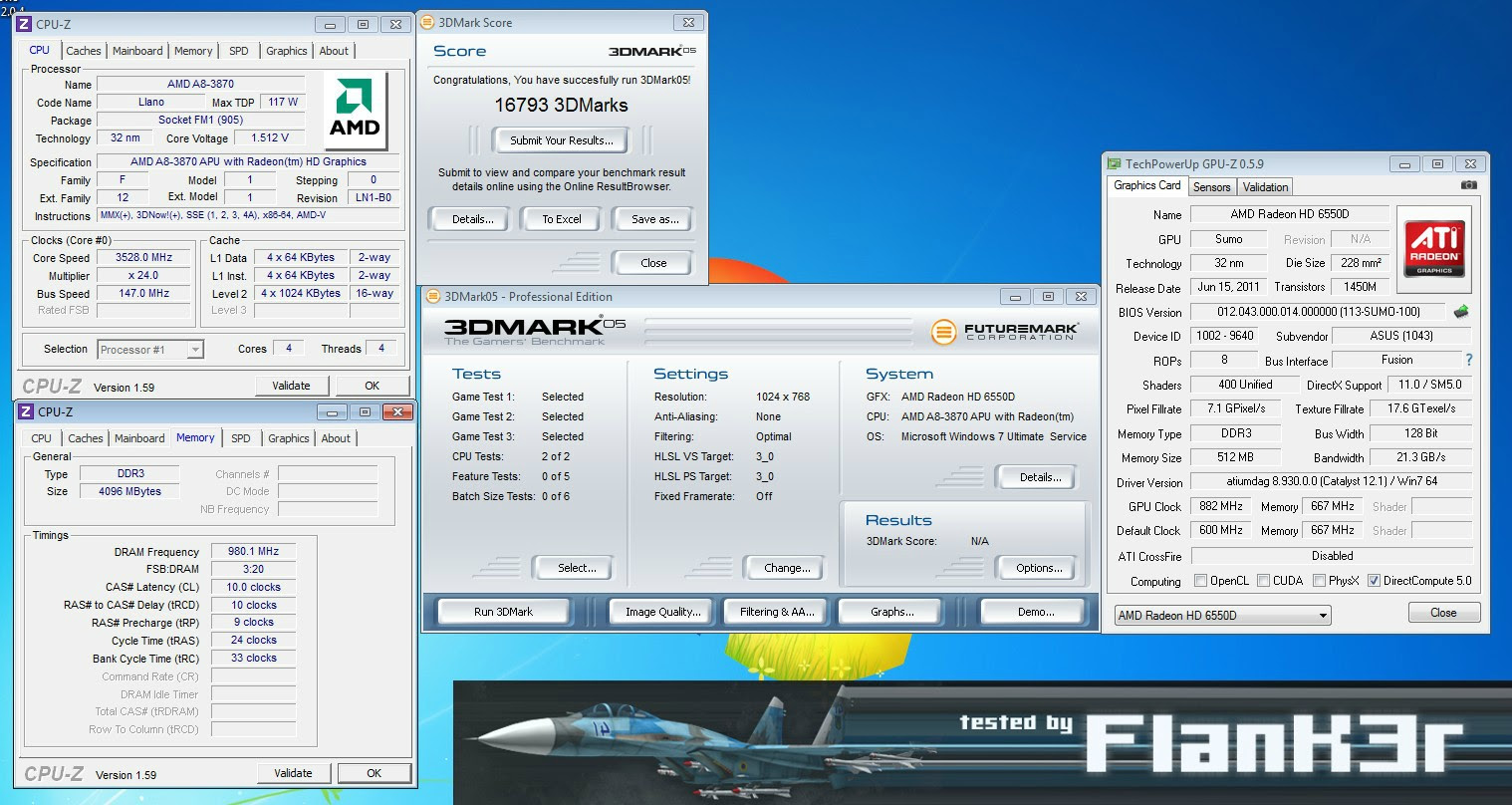Close the 3DMark Score dialog via Close button
The image size is (1512, 805).
pos(653,263)
